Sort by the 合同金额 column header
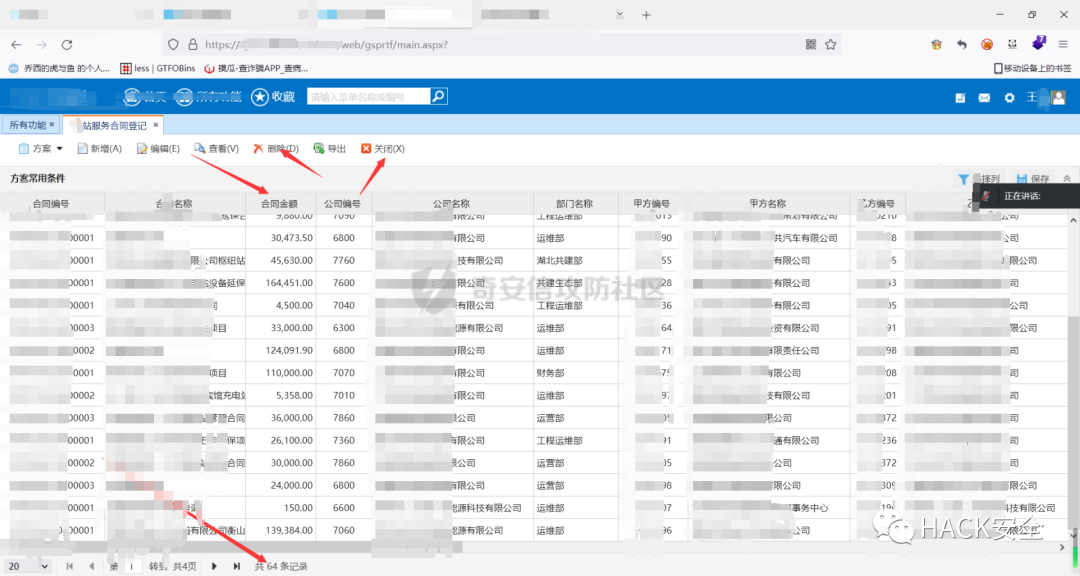The image size is (1080, 576). click(280, 204)
